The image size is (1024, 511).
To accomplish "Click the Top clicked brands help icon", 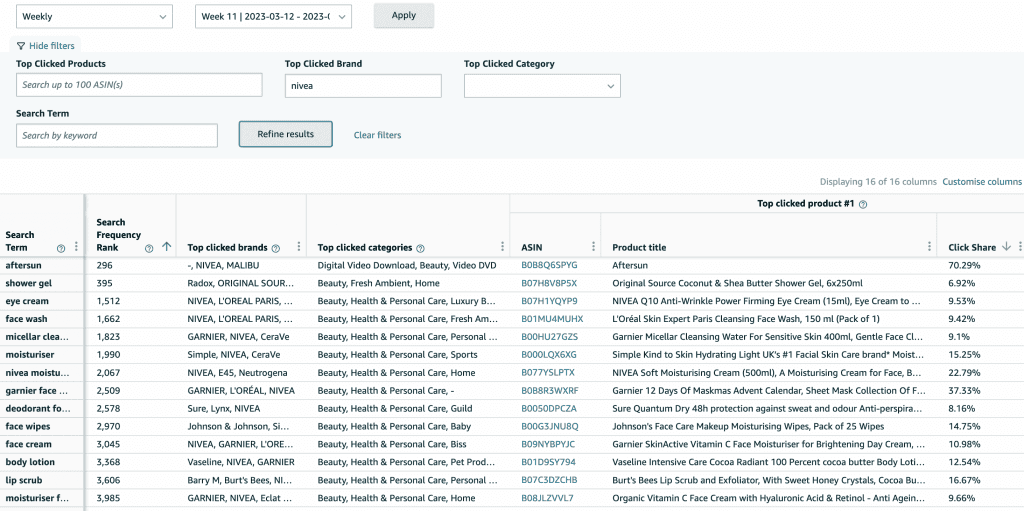I will click(x=274, y=248).
